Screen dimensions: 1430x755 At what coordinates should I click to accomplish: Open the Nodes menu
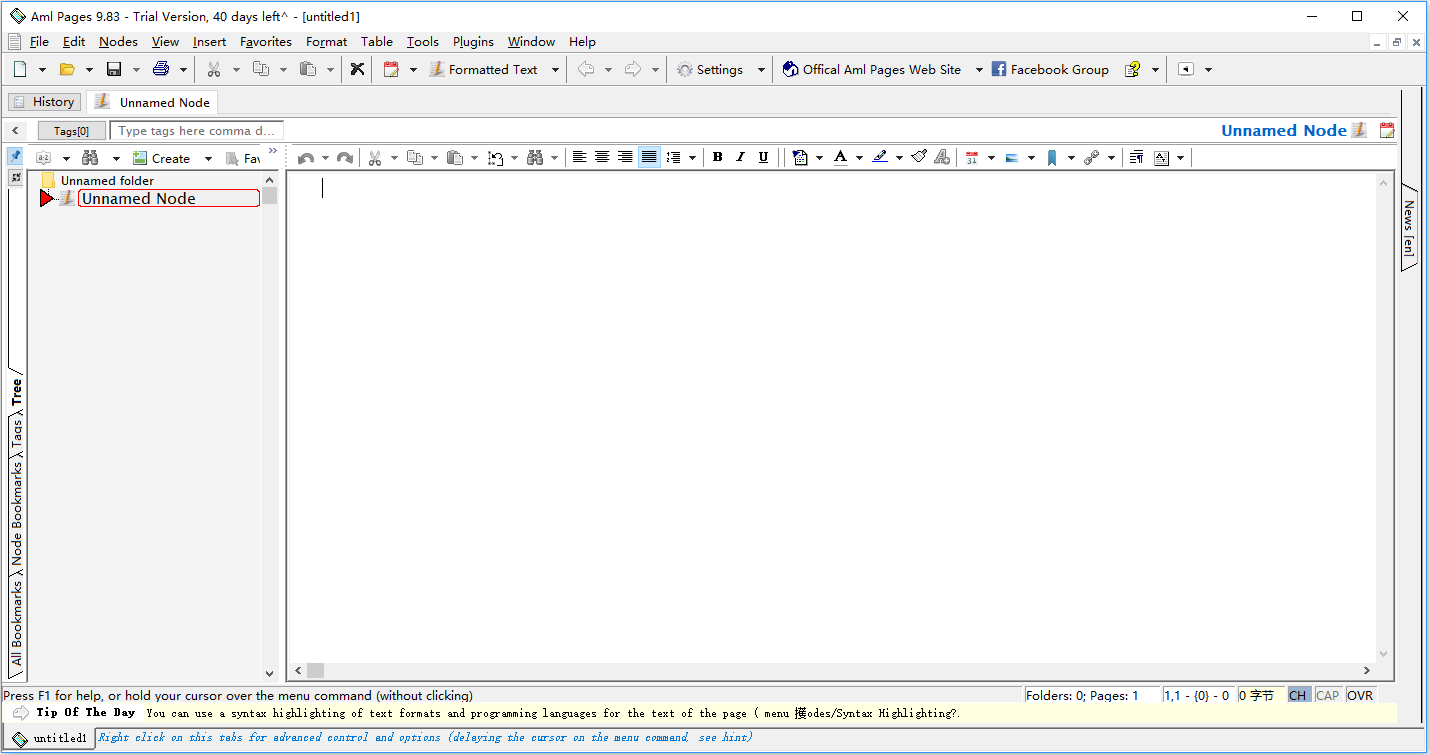click(118, 42)
